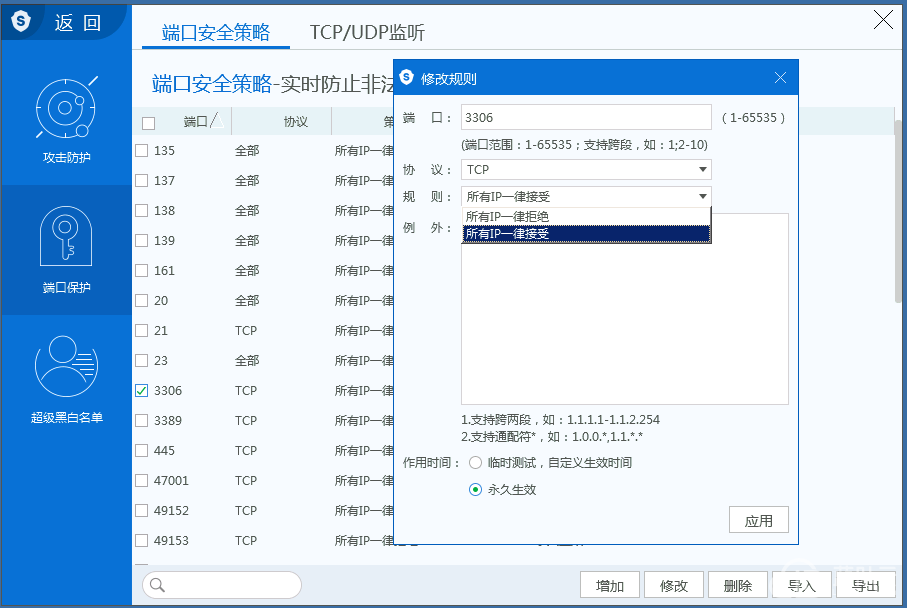The image size is (907, 608).
Task: Check the box for port 20
Action: (141, 300)
